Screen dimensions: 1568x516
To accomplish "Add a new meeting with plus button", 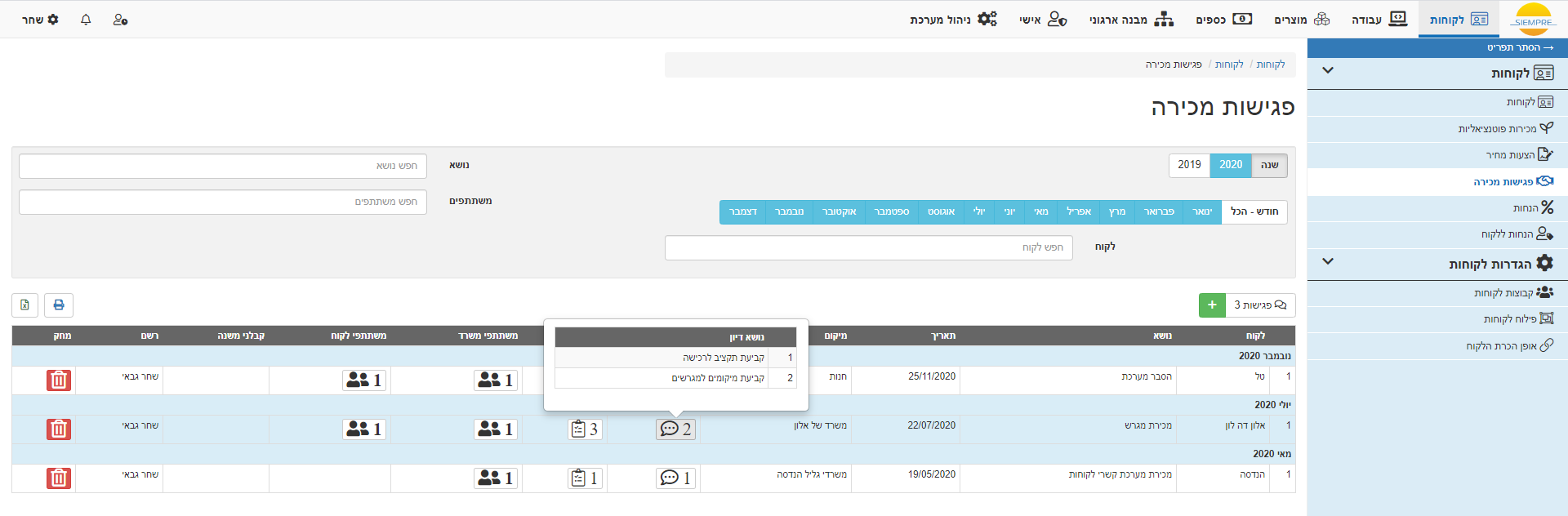I will pyautogui.click(x=1212, y=305).
